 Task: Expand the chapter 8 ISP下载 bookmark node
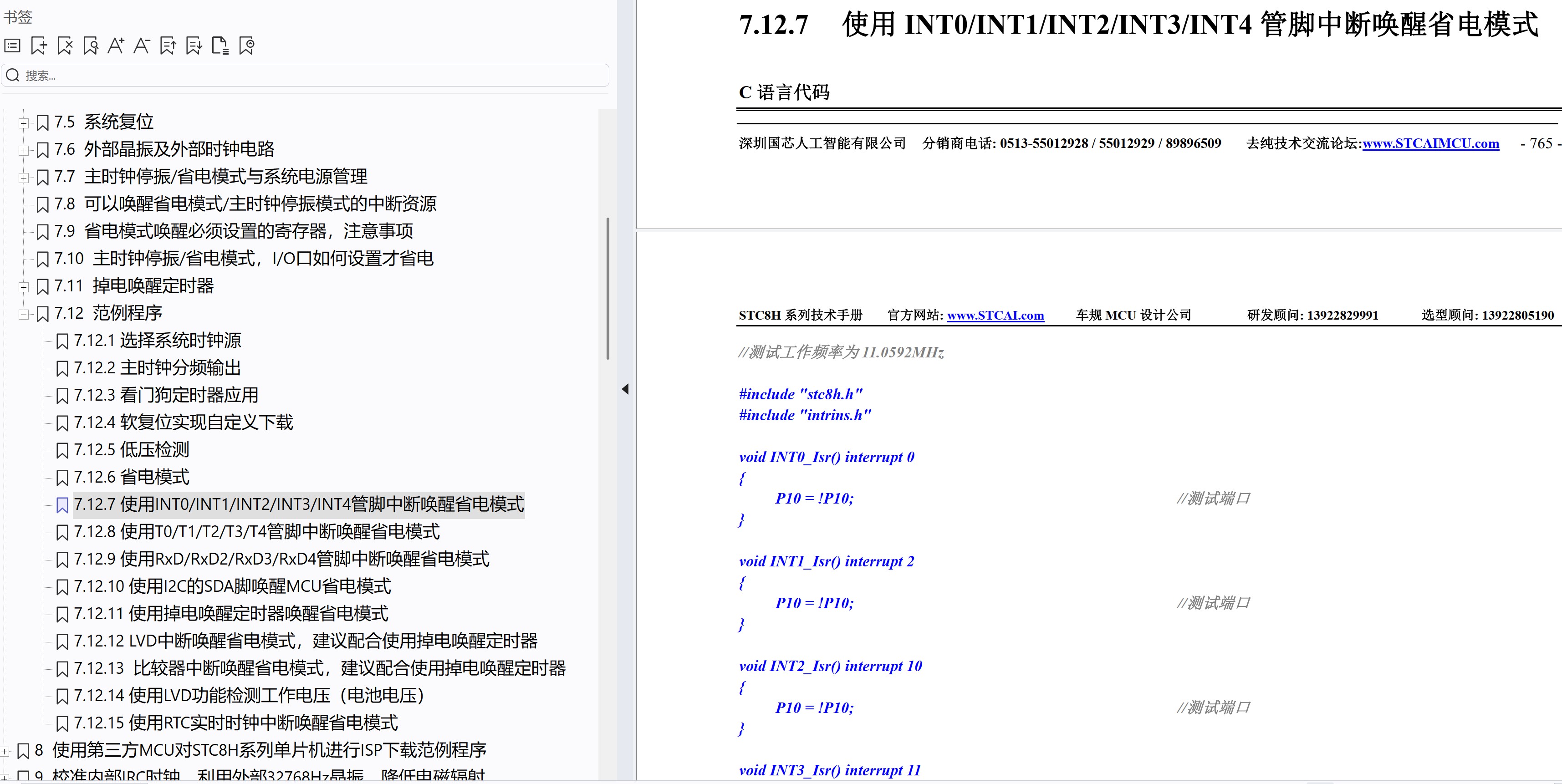click(x=4, y=751)
